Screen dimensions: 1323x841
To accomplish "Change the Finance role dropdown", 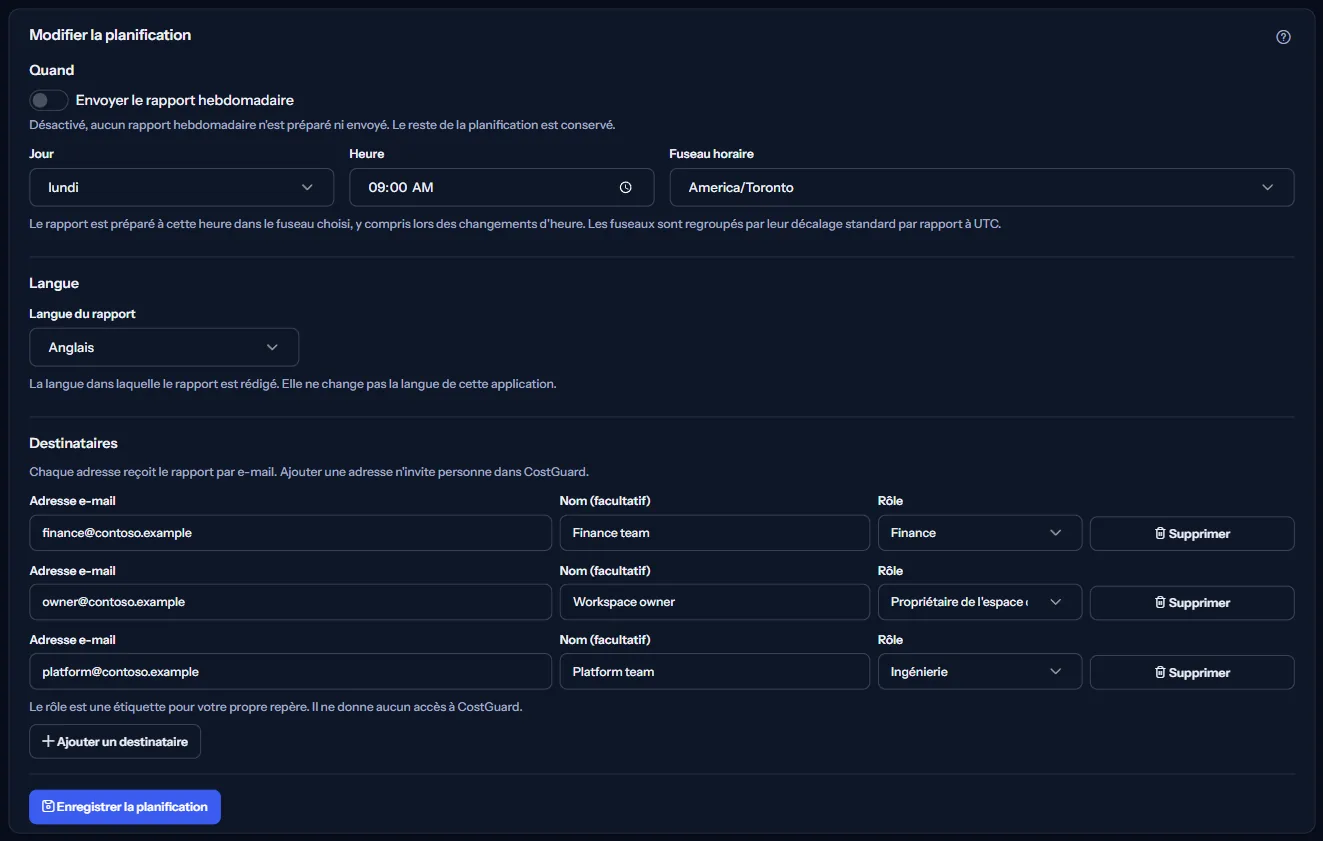I will [x=979, y=533].
